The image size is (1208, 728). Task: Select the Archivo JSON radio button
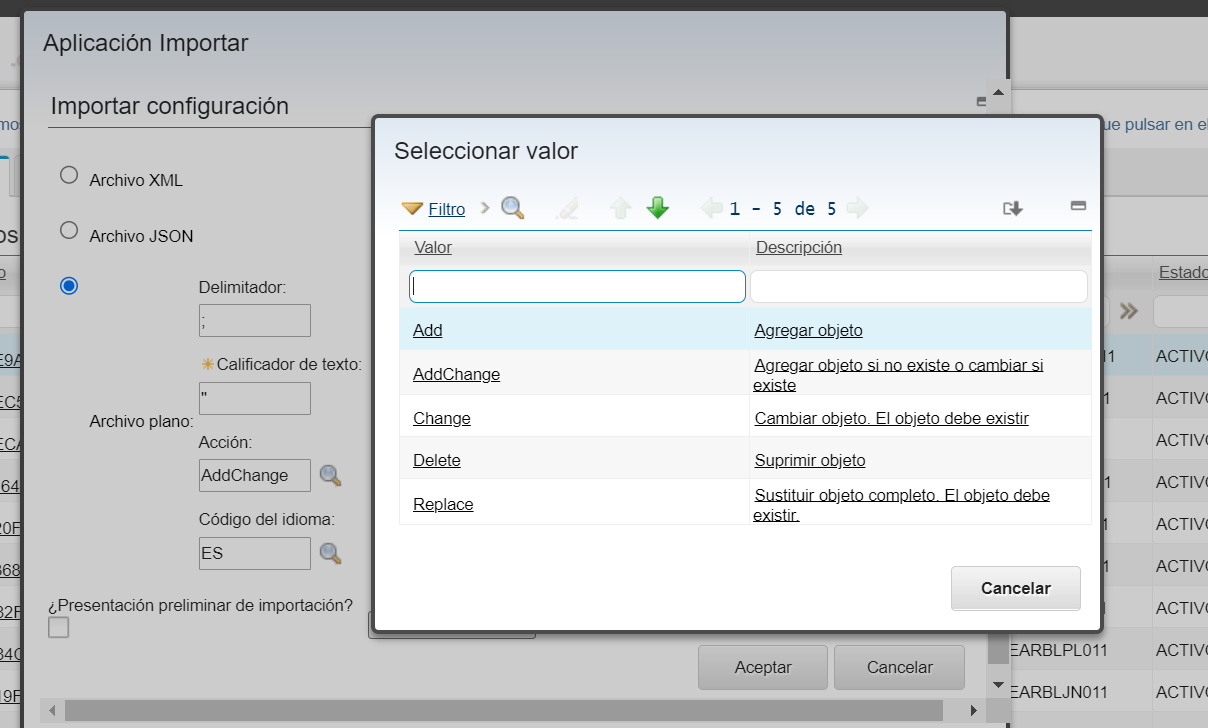click(x=69, y=231)
